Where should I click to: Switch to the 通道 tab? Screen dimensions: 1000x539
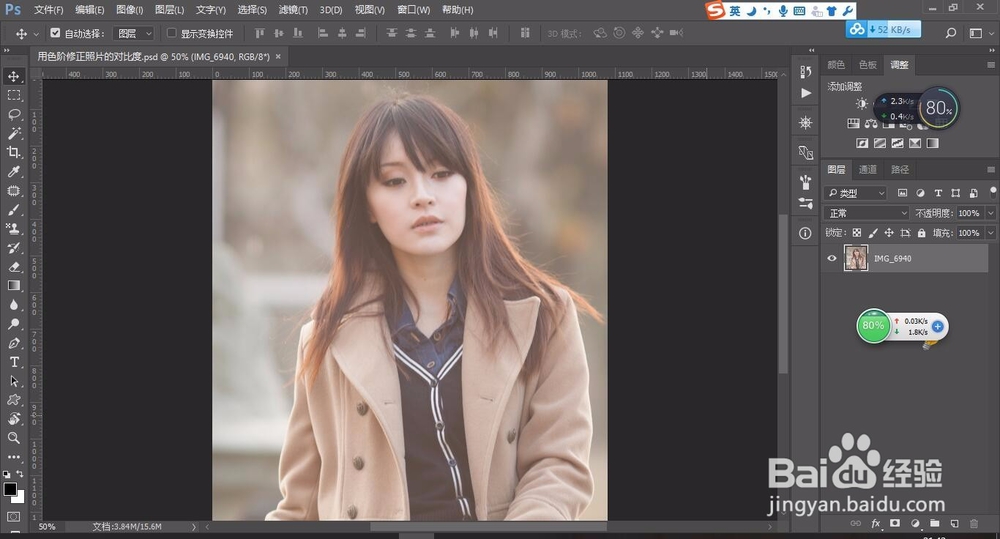868,170
